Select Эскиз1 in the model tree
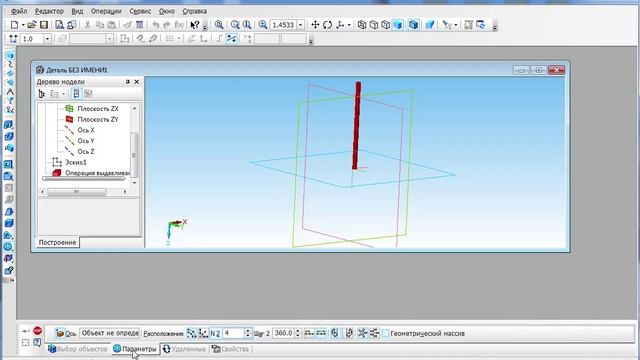Image resolution: width=640 pixels, height=360 pixels. point(76,162)
